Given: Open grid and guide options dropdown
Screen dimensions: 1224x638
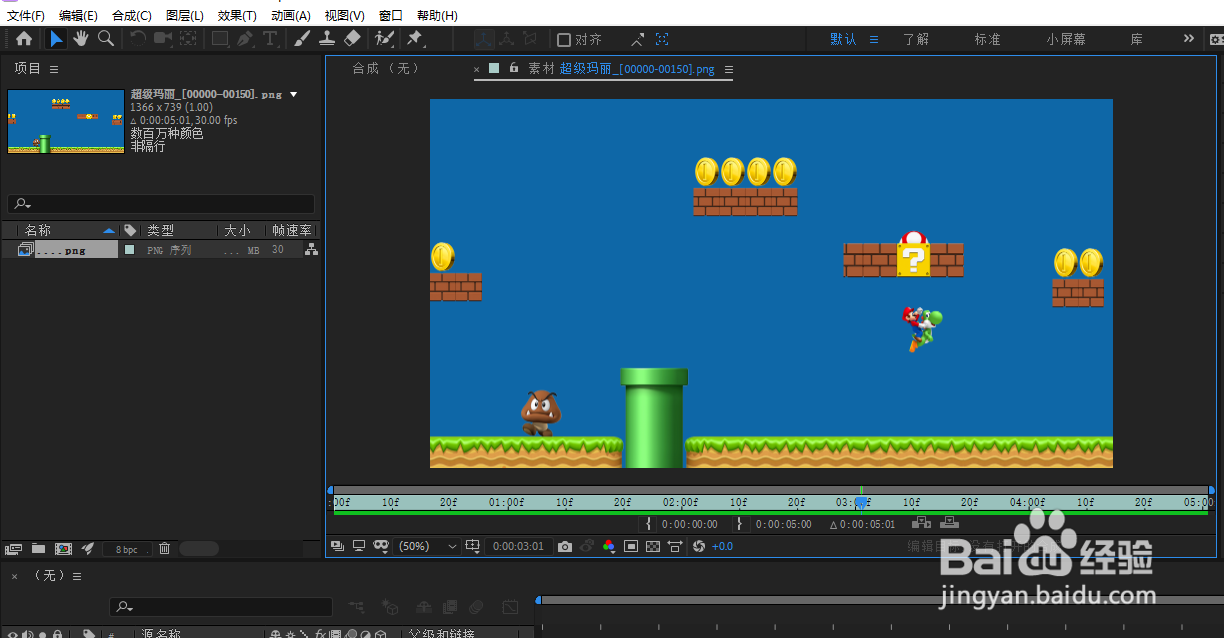Looking at the screenshot, I should click(473, 546).
